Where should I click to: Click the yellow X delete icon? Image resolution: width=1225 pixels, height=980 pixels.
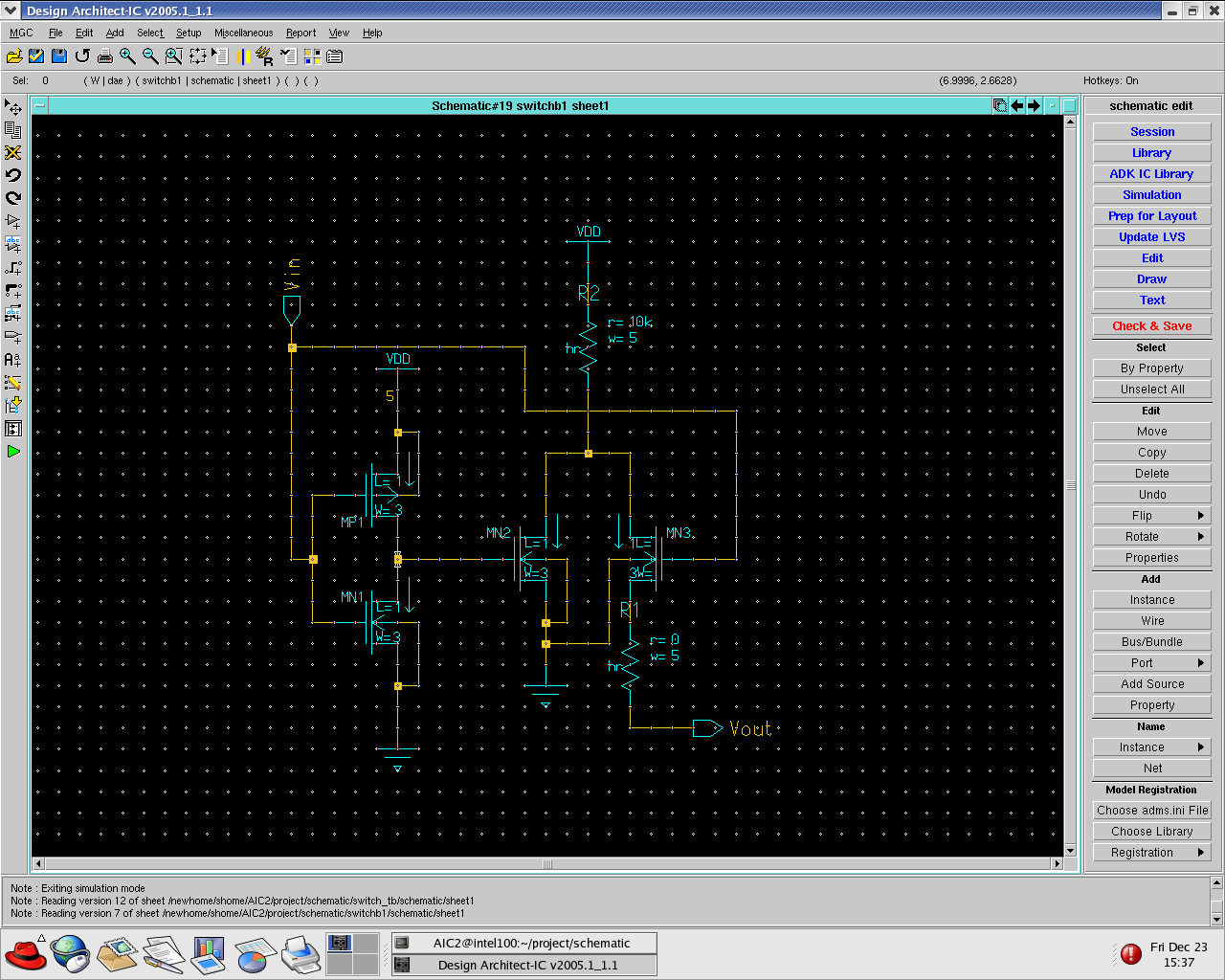click(x=13, y=152)
